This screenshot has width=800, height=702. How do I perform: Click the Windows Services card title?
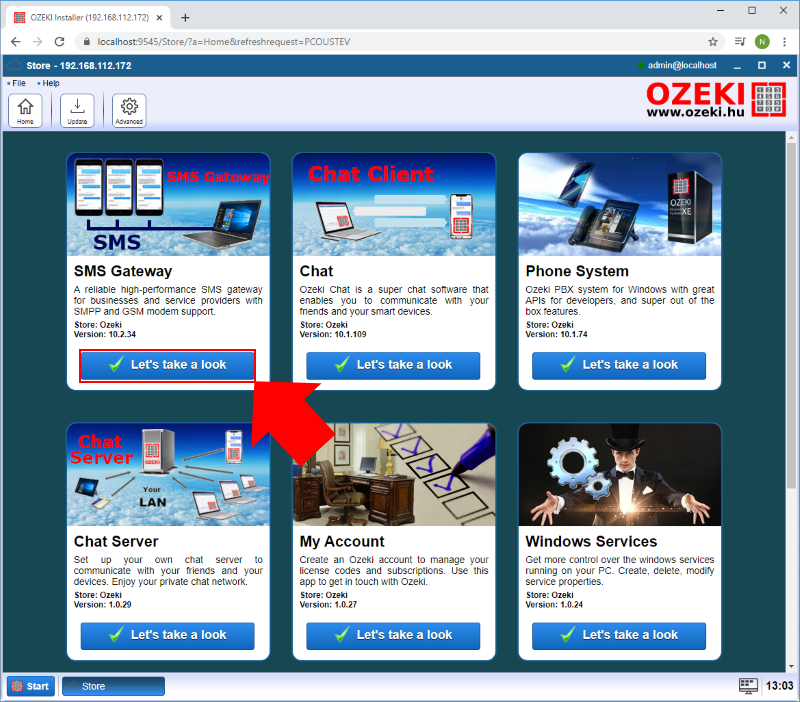591,542
